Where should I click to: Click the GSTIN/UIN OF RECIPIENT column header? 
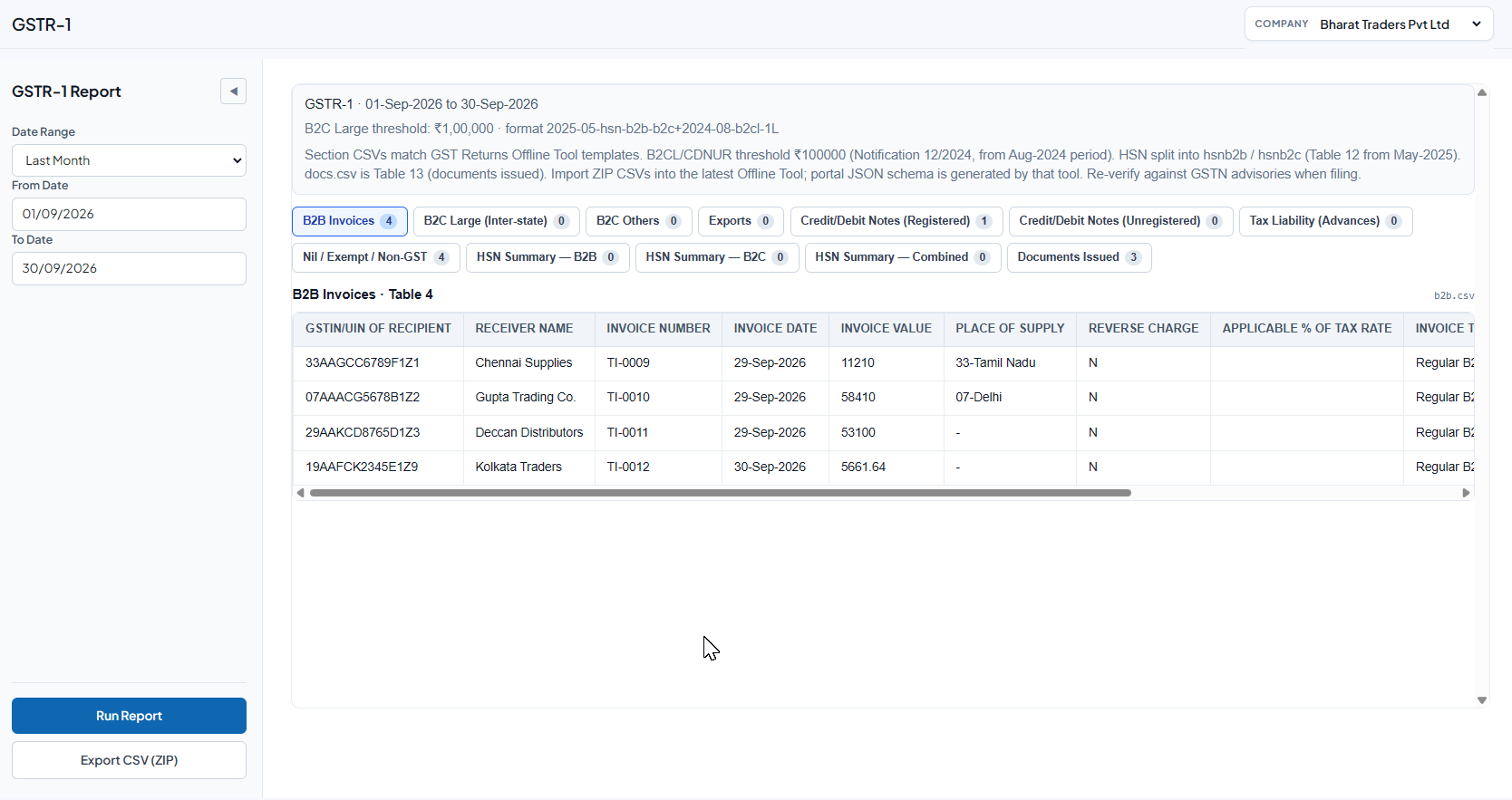point(378,329)
